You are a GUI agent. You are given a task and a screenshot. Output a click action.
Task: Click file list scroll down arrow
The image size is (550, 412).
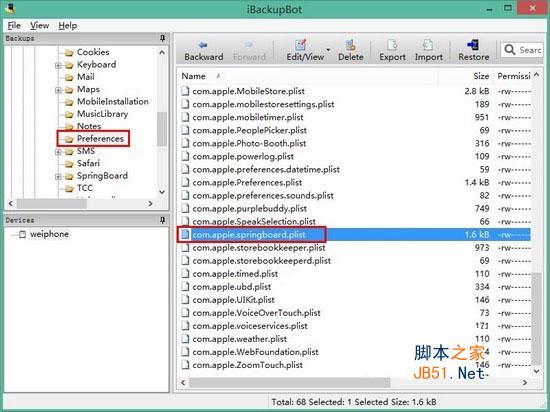point(536,371)
